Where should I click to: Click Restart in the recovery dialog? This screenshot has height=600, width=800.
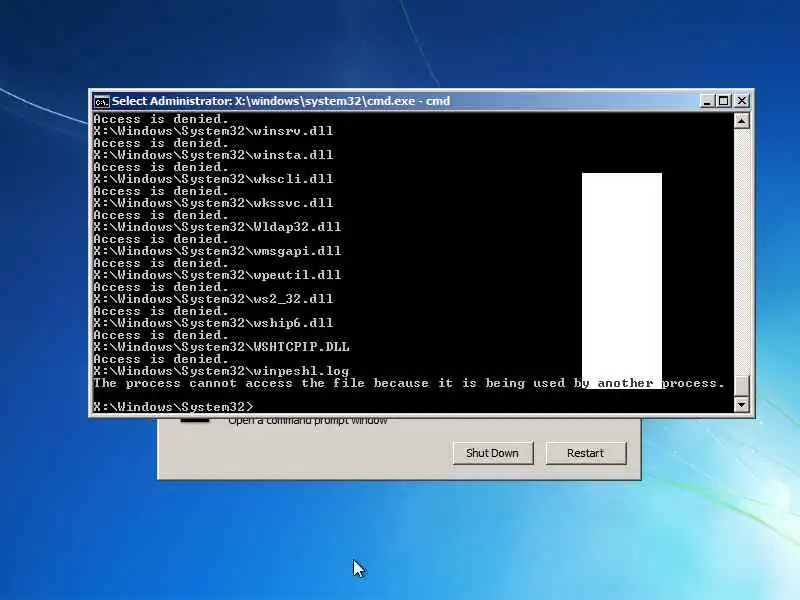(586, 453)
